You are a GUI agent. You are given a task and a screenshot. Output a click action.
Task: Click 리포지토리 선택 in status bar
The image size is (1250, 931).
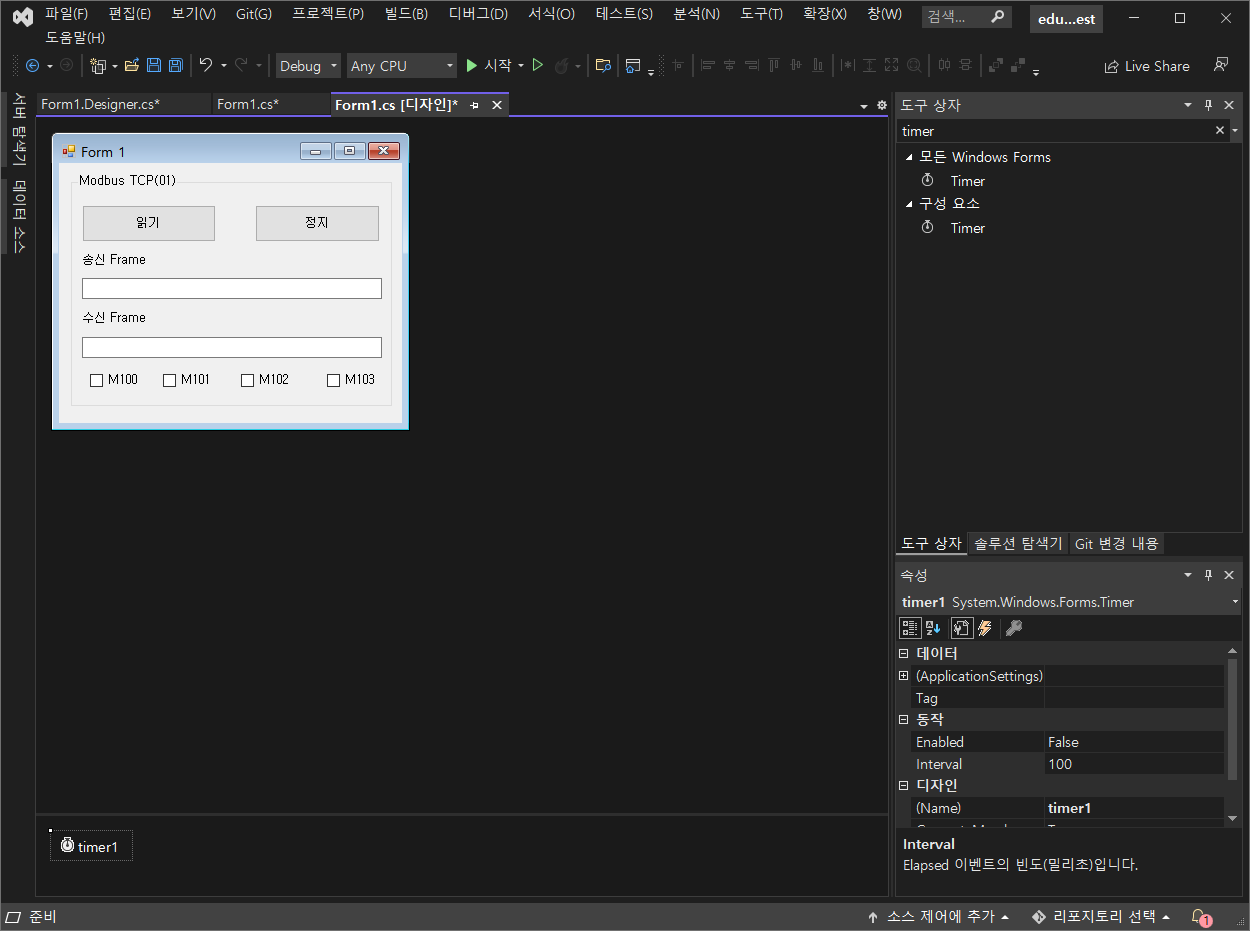1099,917
